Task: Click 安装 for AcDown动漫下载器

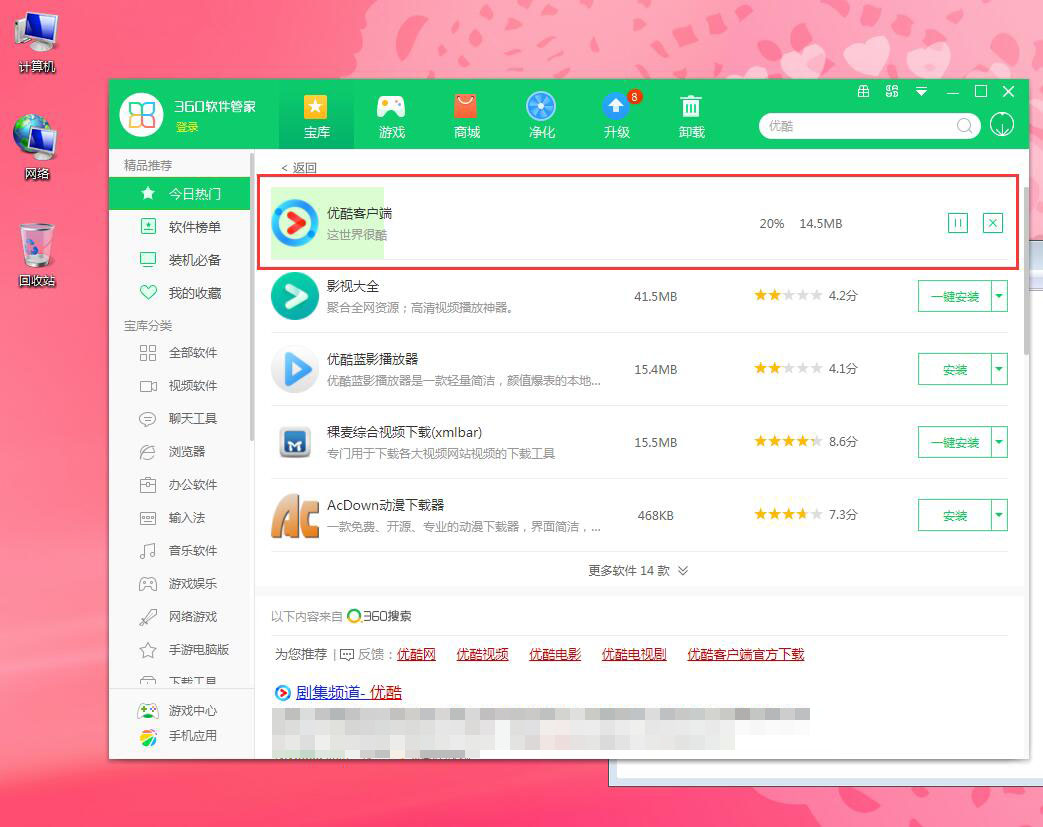Action: point(955,516)
